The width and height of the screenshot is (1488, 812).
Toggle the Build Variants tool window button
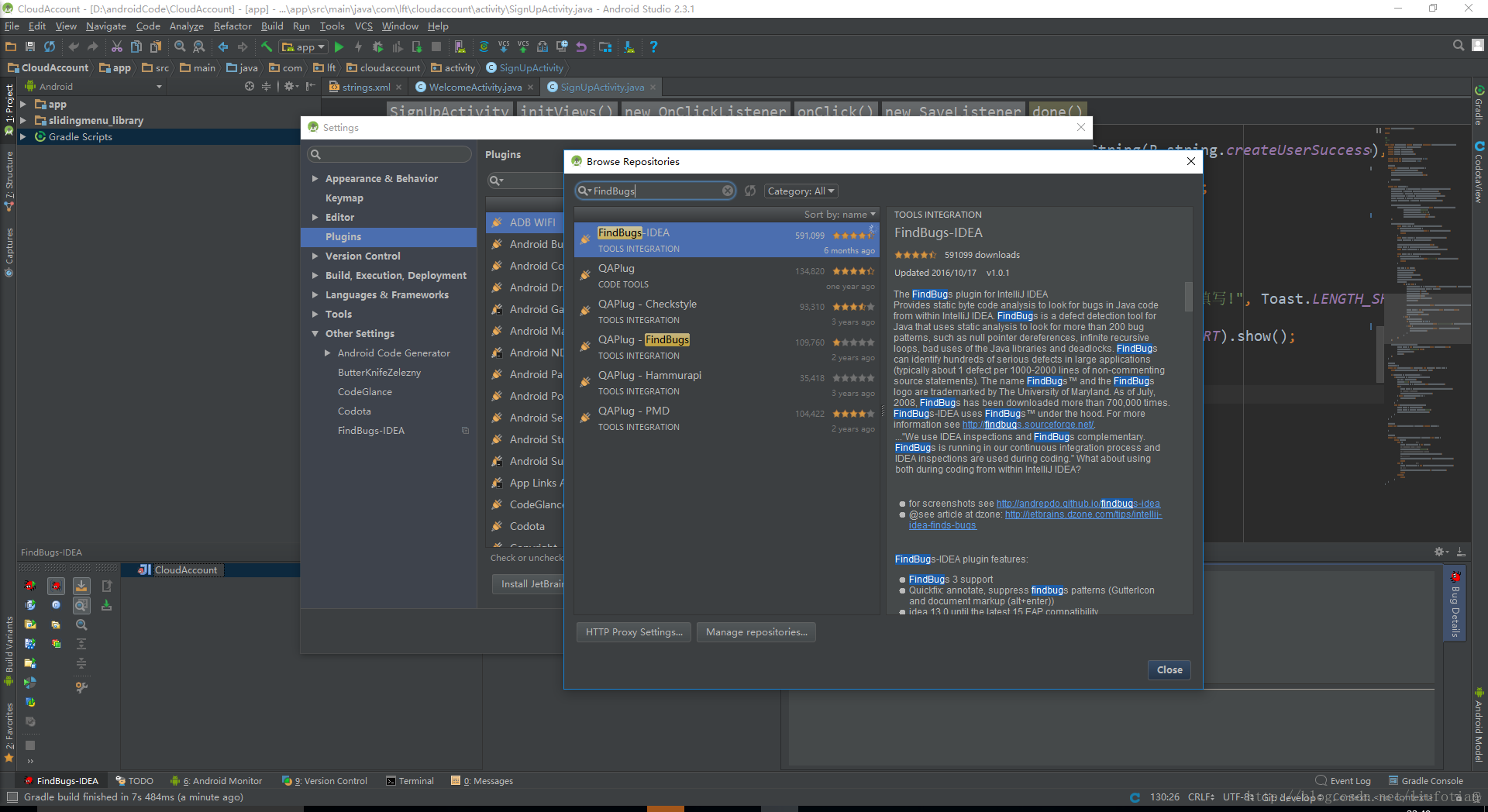[x=9, y=651]
